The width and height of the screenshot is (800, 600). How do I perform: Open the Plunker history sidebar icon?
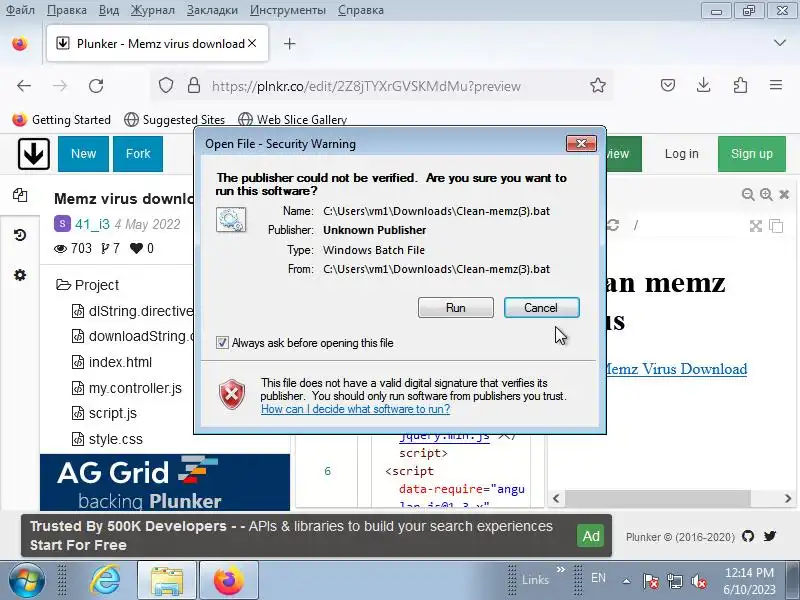[x=20, y=235]
